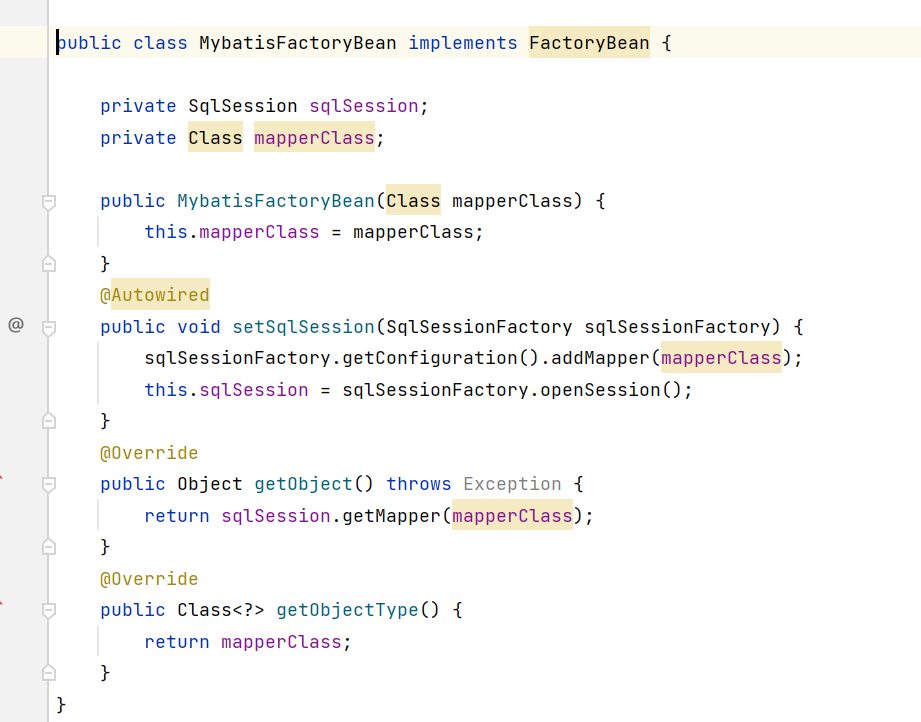Fold the getObjectType method in gutter
The image size is (921, 722).
tap(48, 610)
